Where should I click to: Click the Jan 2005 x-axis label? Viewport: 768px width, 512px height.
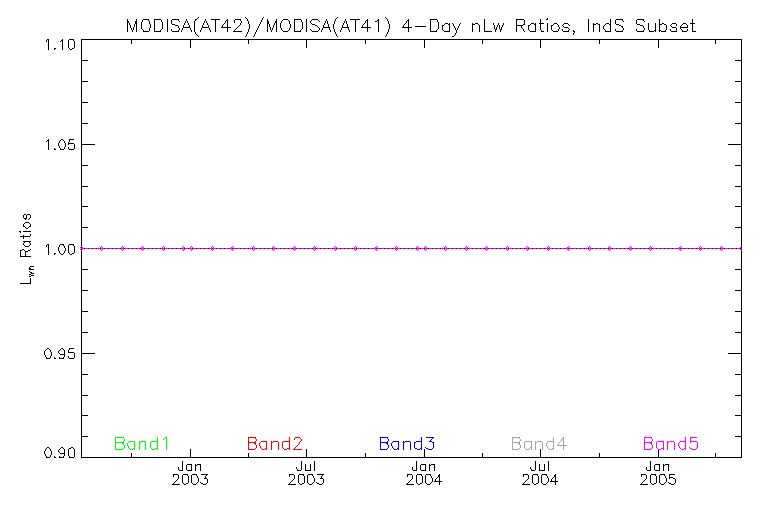point(658,473)
